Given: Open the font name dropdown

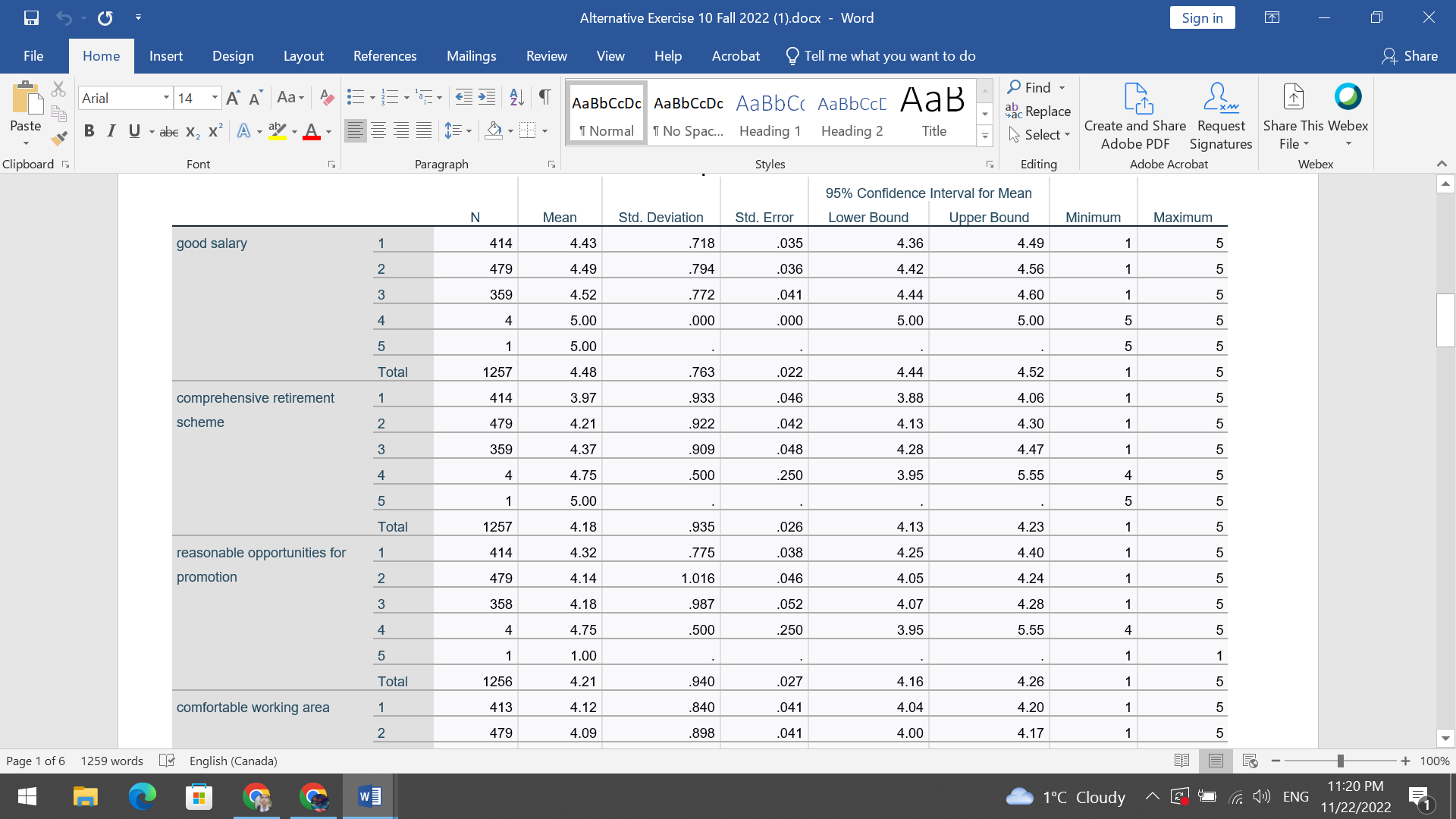Looking at the screenshot, I should click(166, 98).
